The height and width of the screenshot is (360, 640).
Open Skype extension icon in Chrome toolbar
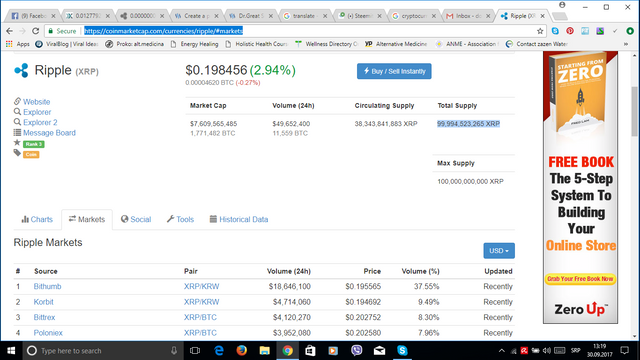555,31
